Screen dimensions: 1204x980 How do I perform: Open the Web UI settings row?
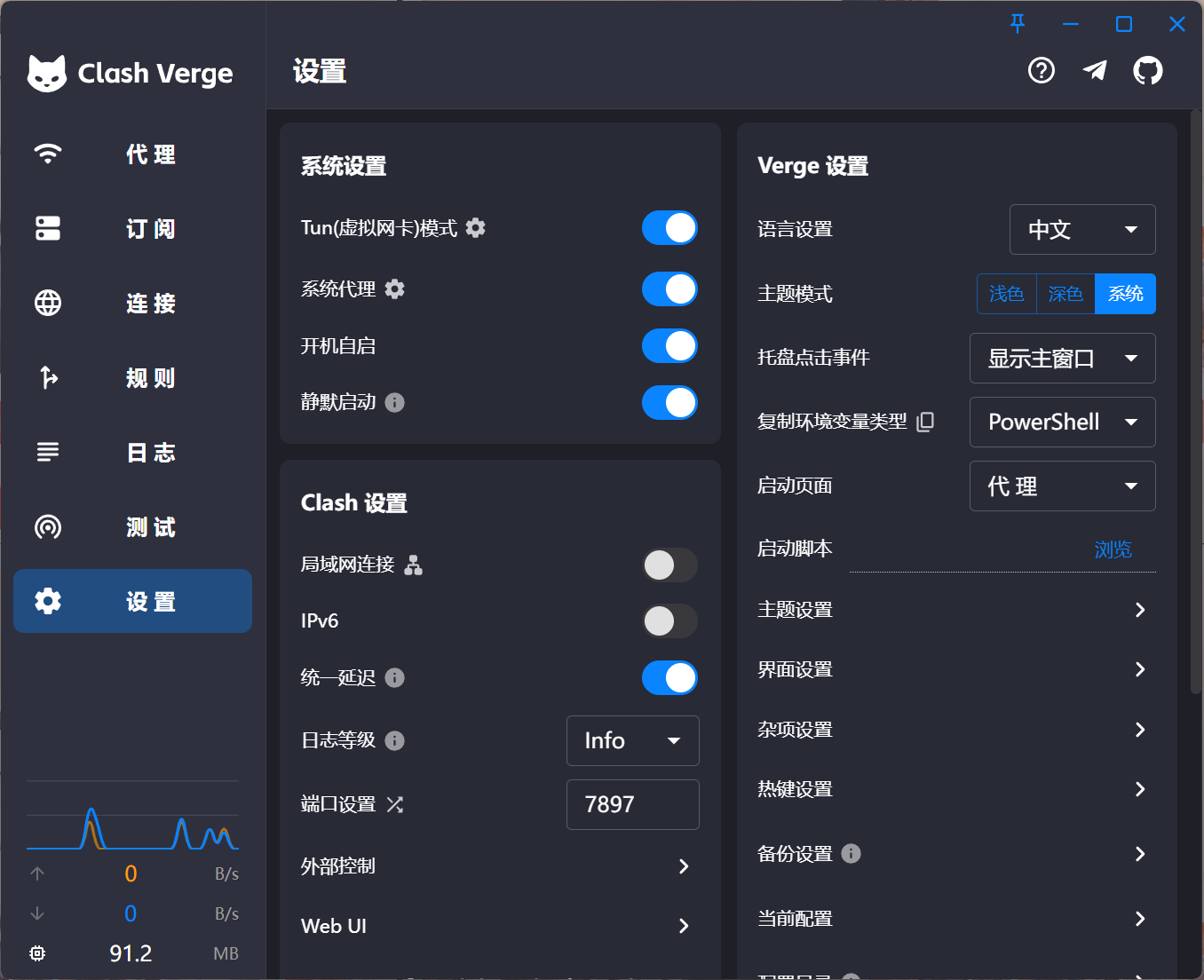click(x=500, y=926)
